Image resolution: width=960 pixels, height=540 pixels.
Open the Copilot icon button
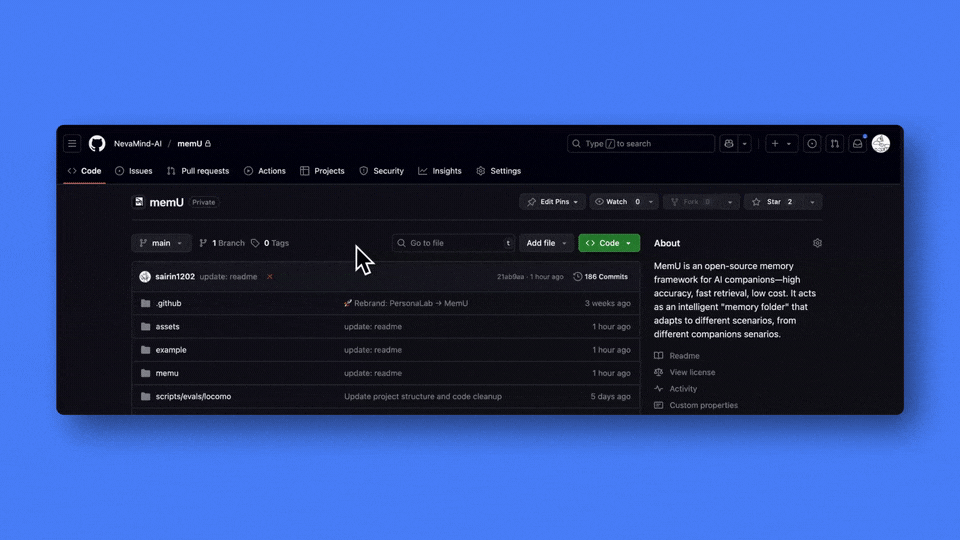[x=729, y=144]
